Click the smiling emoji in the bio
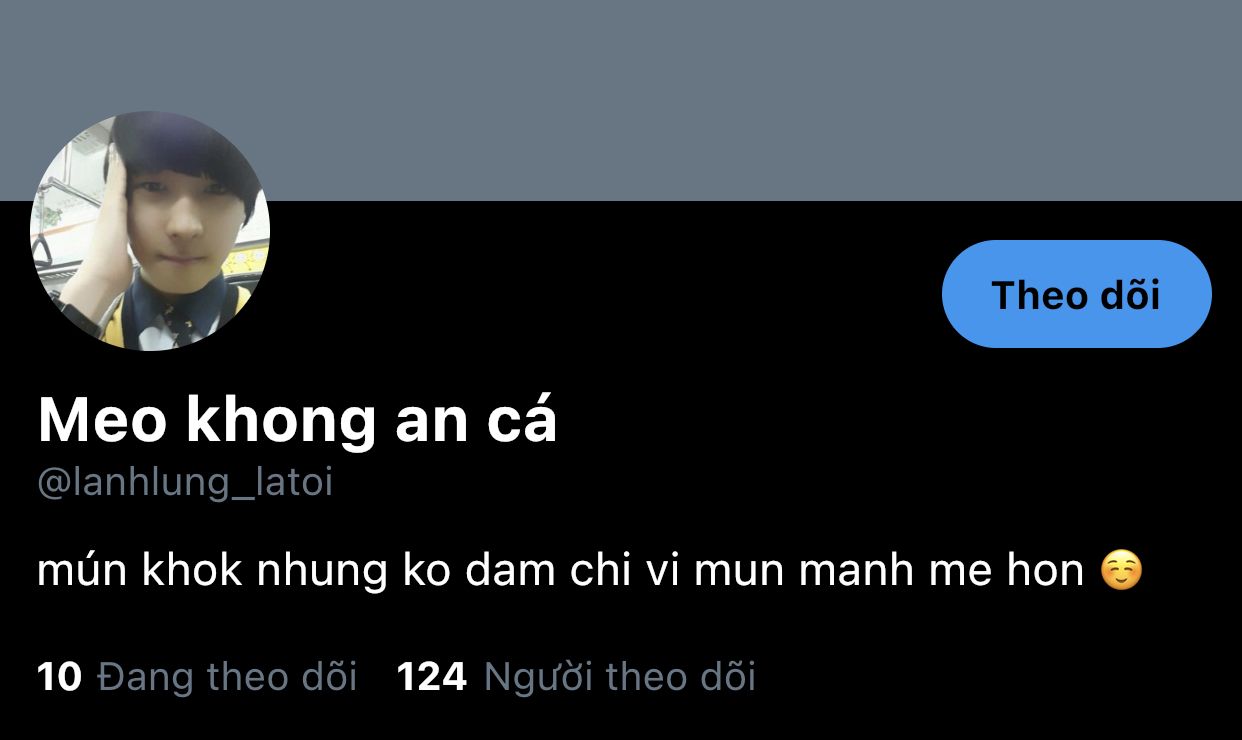Screen dimensions: 1242x740 (1121, 571)
